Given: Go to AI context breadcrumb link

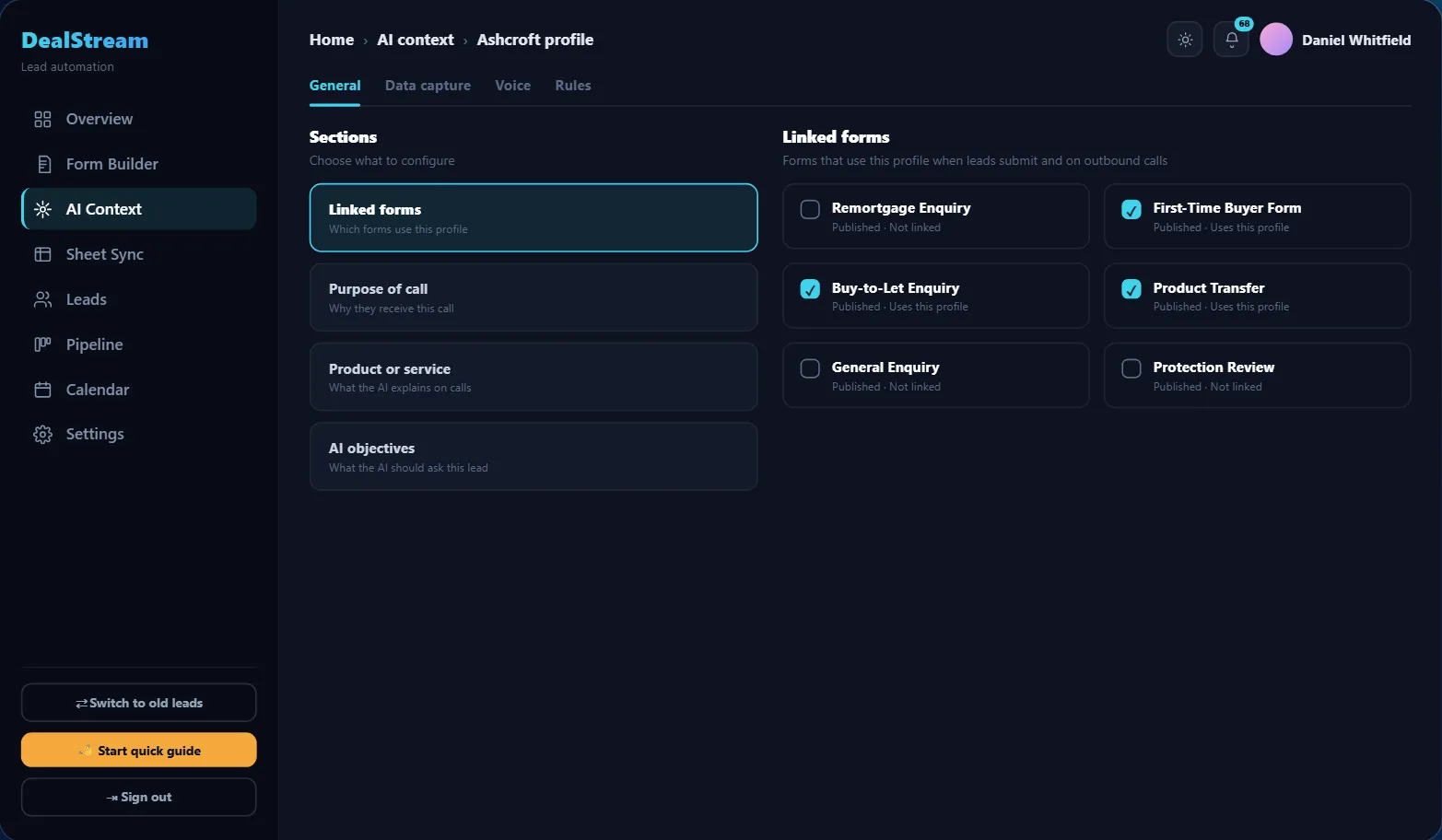Looking at the screenshot, I should click(416, 40).
